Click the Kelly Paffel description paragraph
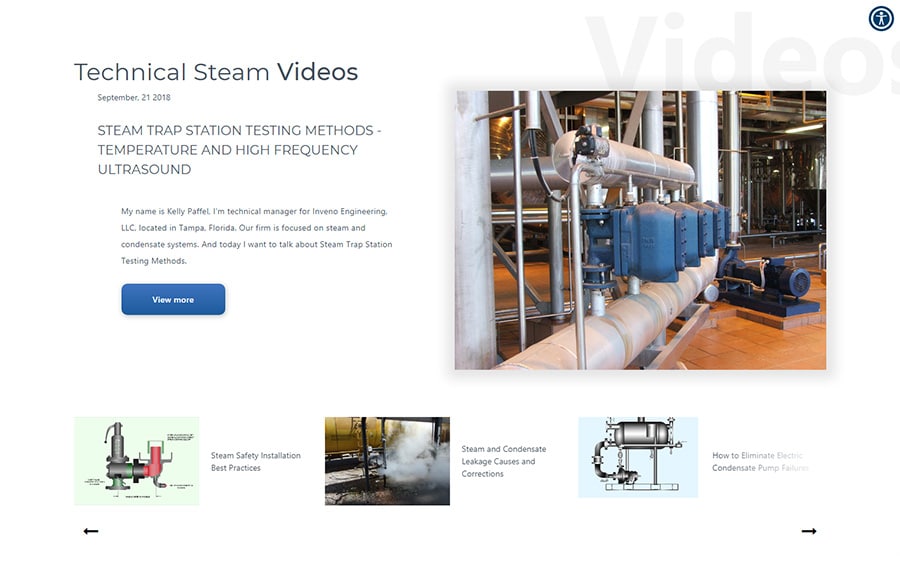The width and height of the screenshot is (900, 568). 256,236
